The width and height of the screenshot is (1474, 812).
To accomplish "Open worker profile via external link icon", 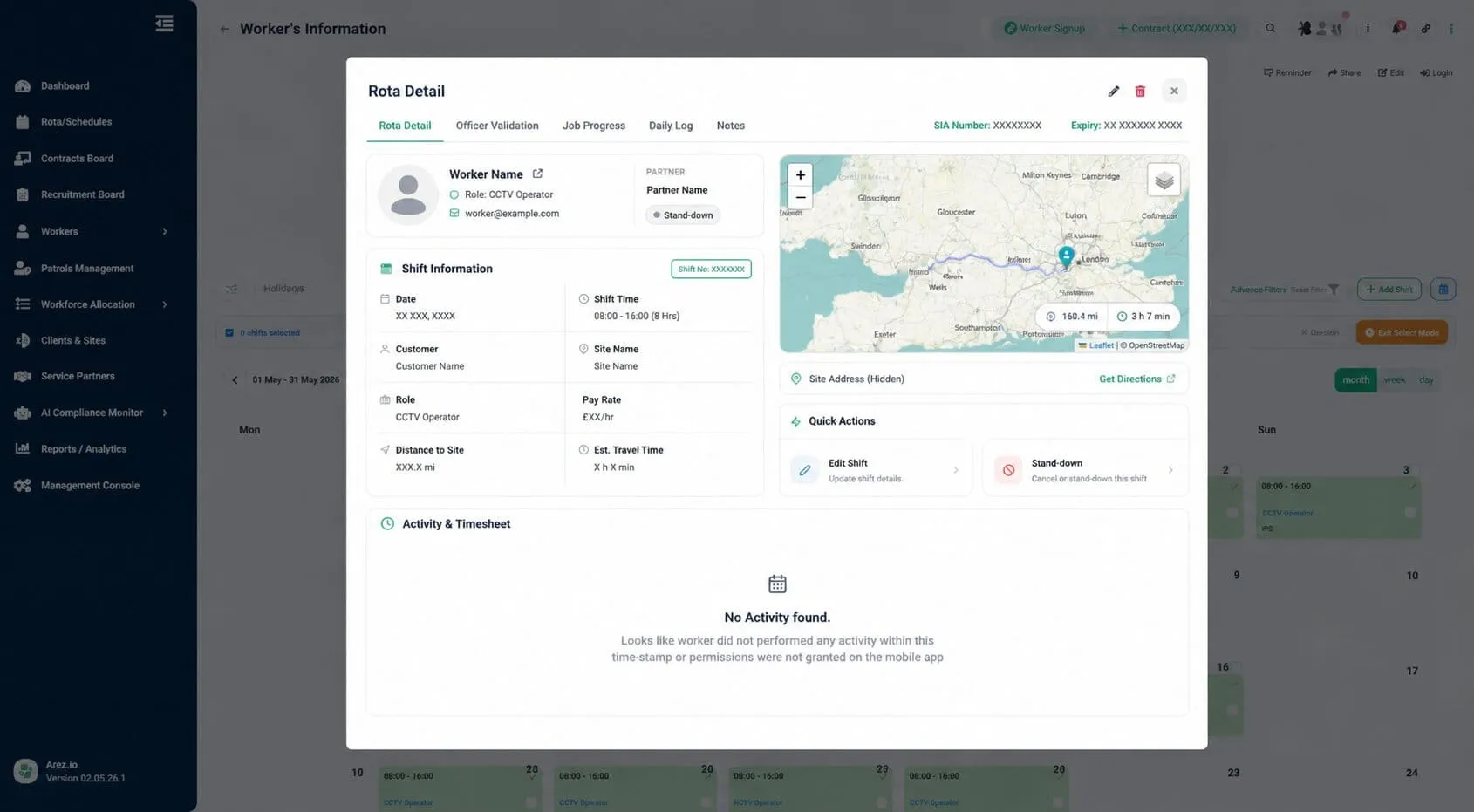I will [537, 174].
